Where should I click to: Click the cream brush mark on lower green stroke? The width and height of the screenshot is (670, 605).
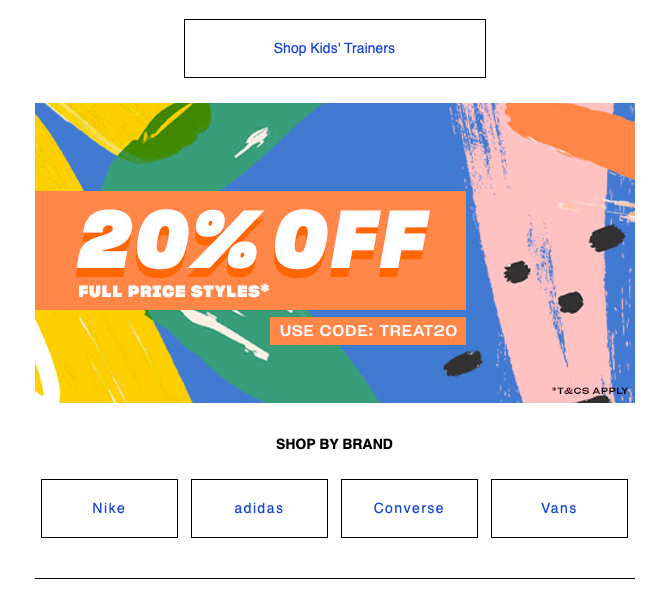(x=226, y=333)
